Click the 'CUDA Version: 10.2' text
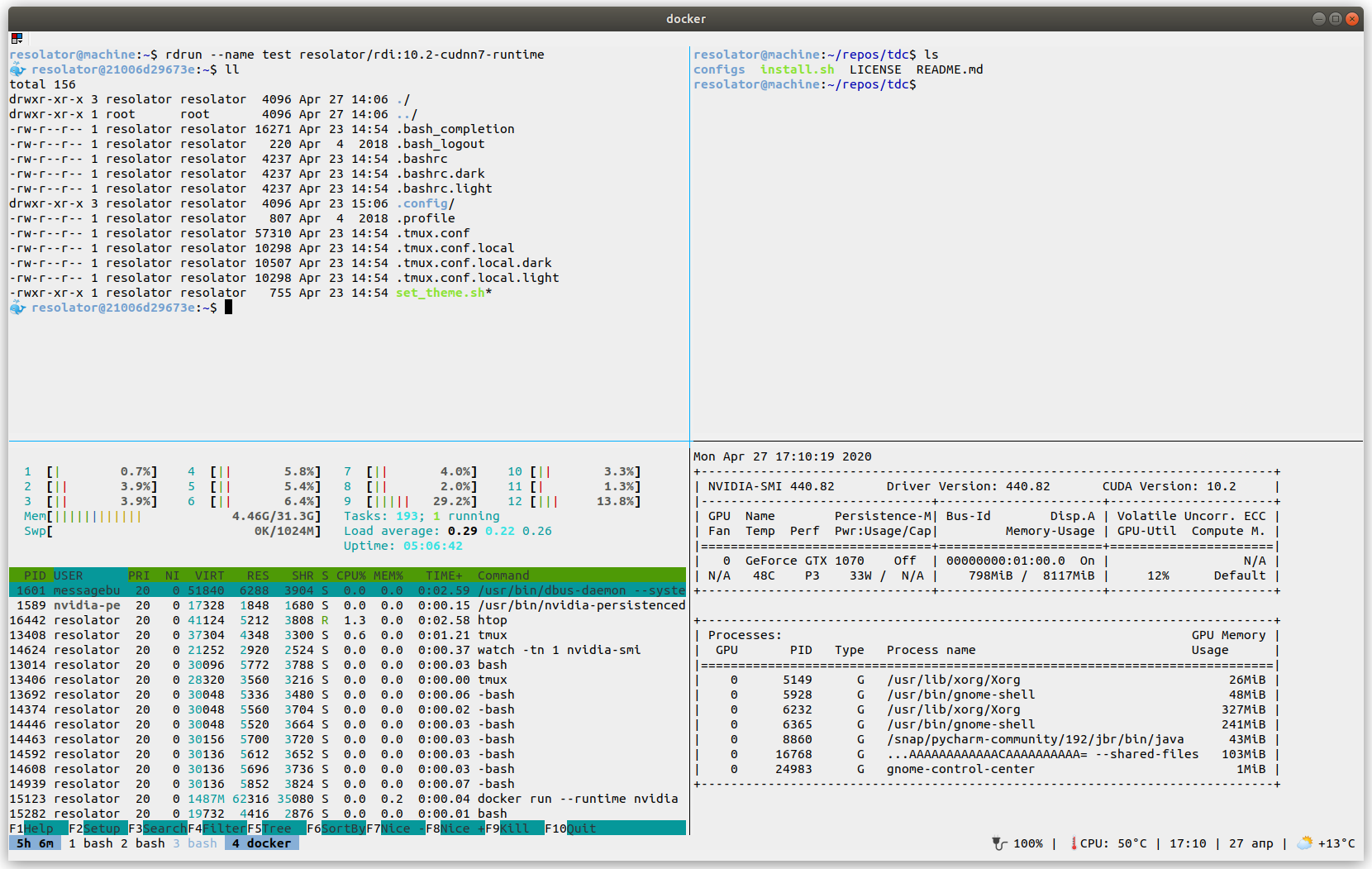The width and height of the screenshot is (1372, 869). tap(1170, 486)
